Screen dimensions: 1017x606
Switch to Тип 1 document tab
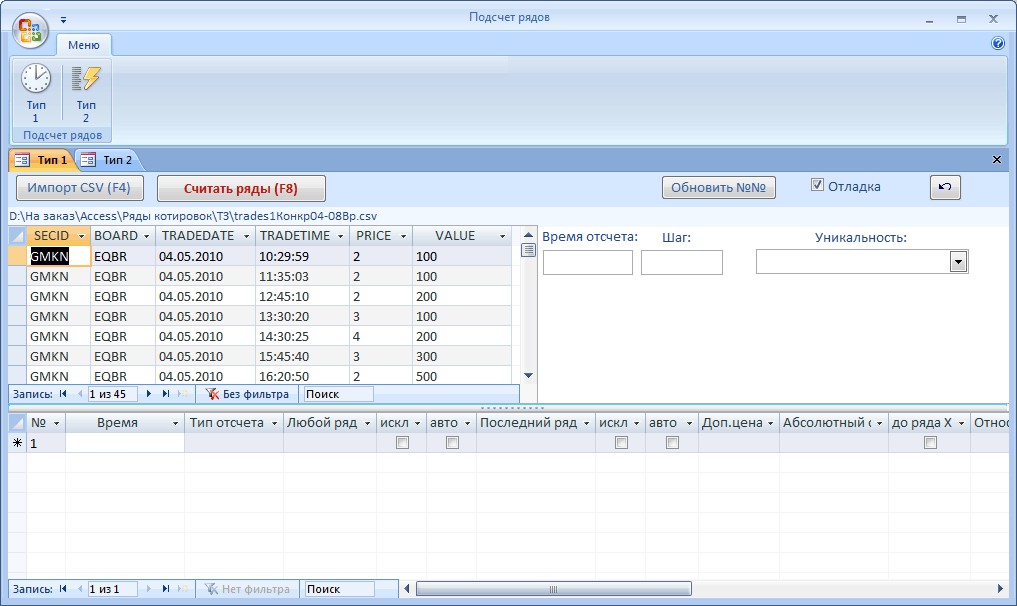click(43, 160)
